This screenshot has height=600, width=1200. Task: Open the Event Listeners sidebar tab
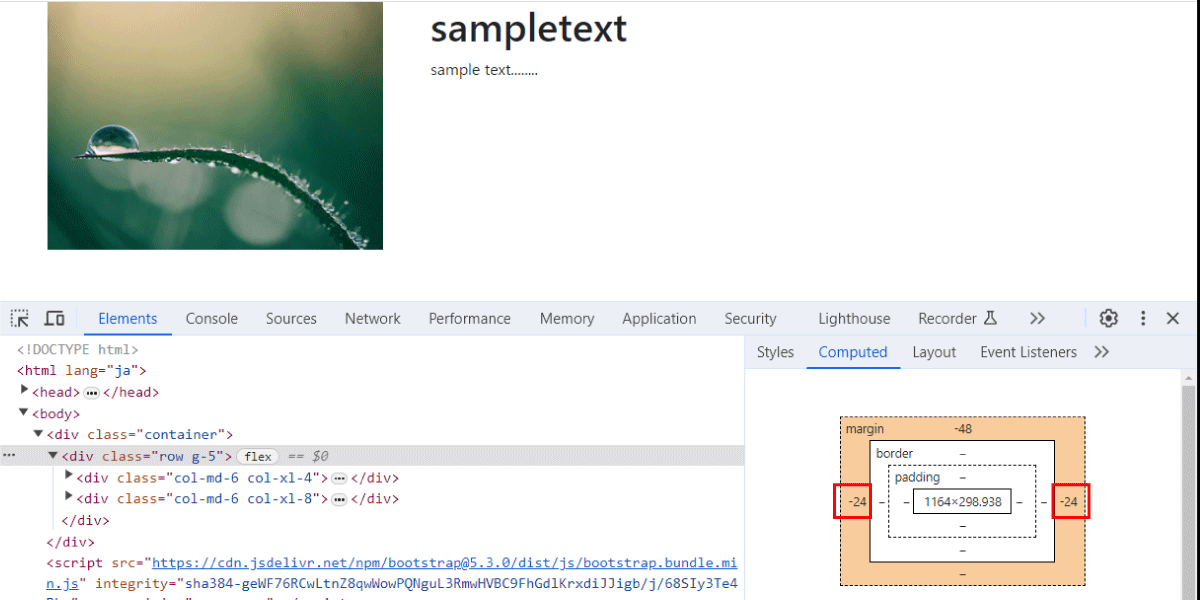click(1028, 352)
